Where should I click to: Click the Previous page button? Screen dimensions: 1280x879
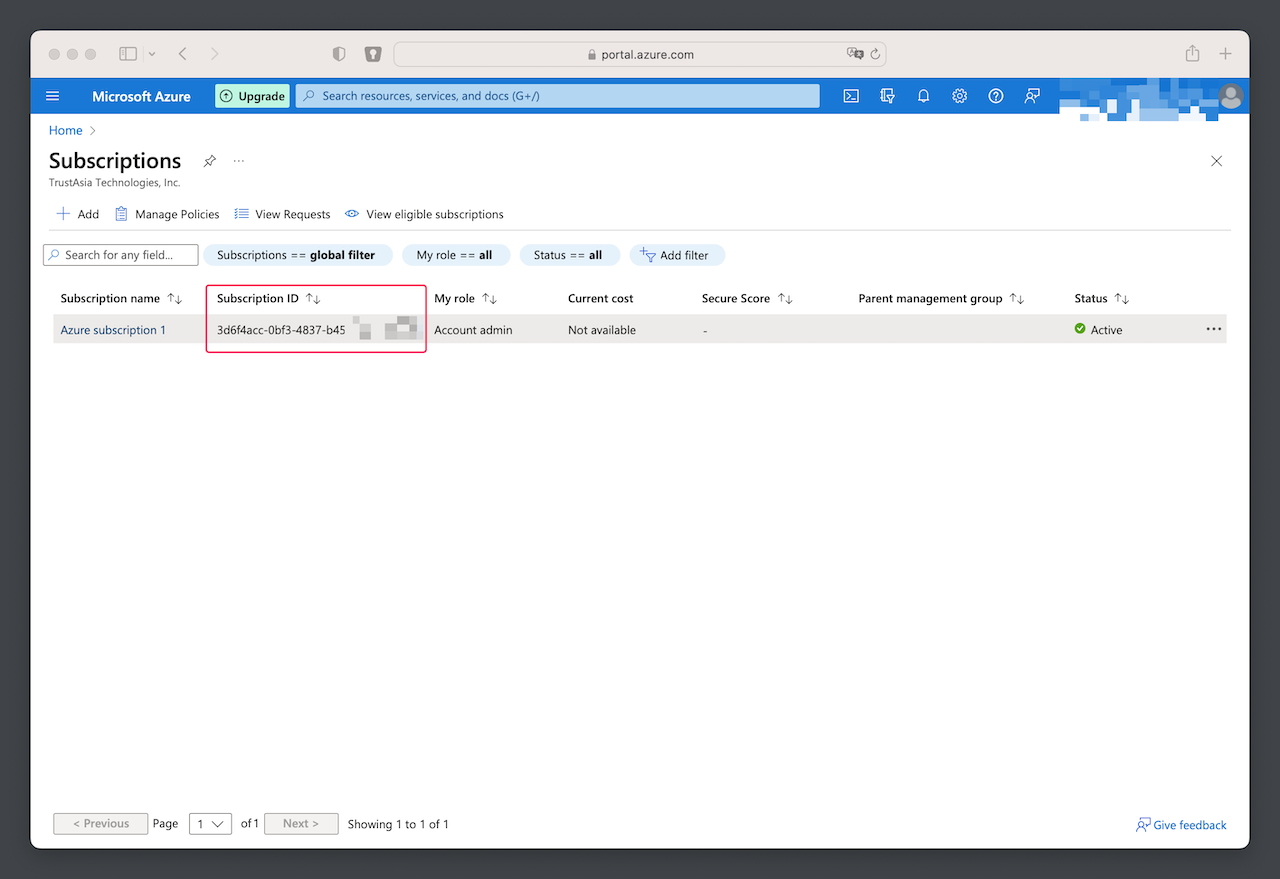point(101,824)
